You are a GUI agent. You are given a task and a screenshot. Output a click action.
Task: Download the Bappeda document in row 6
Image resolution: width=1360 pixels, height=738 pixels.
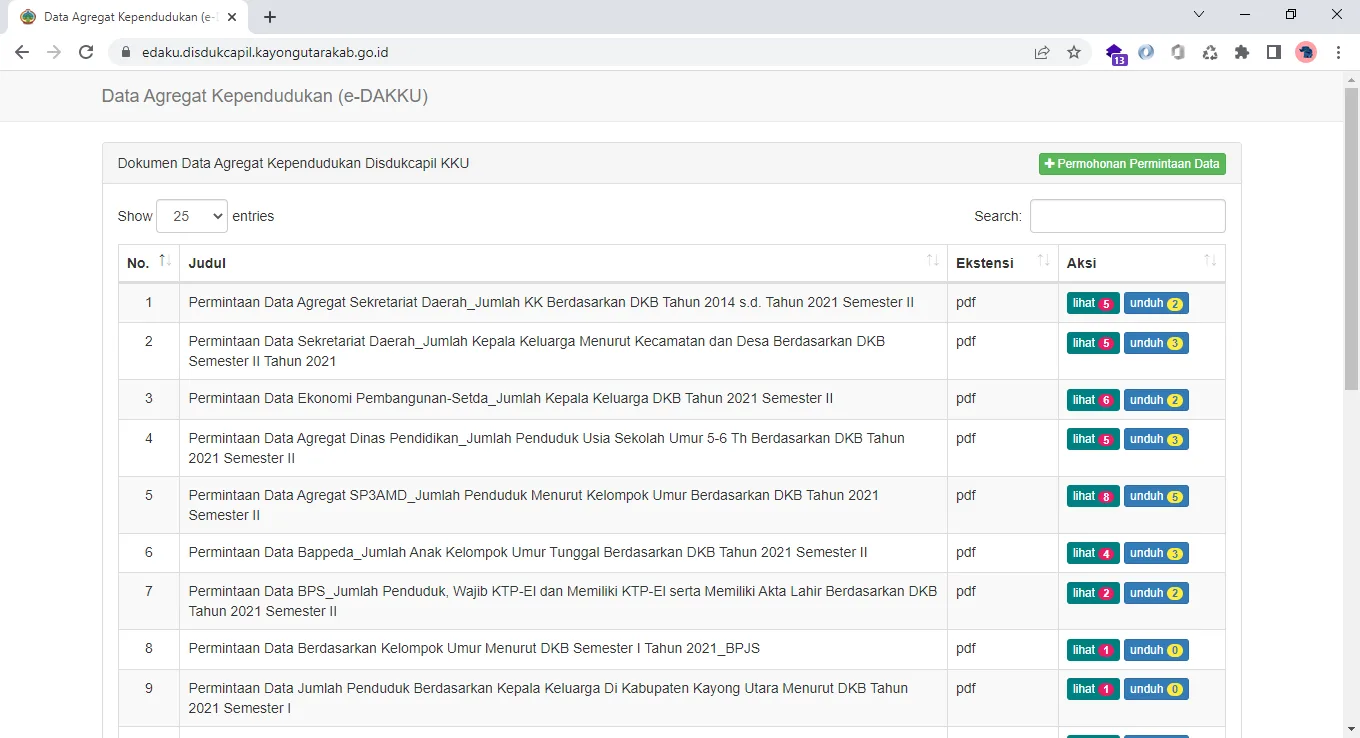tap(1156, 553)
